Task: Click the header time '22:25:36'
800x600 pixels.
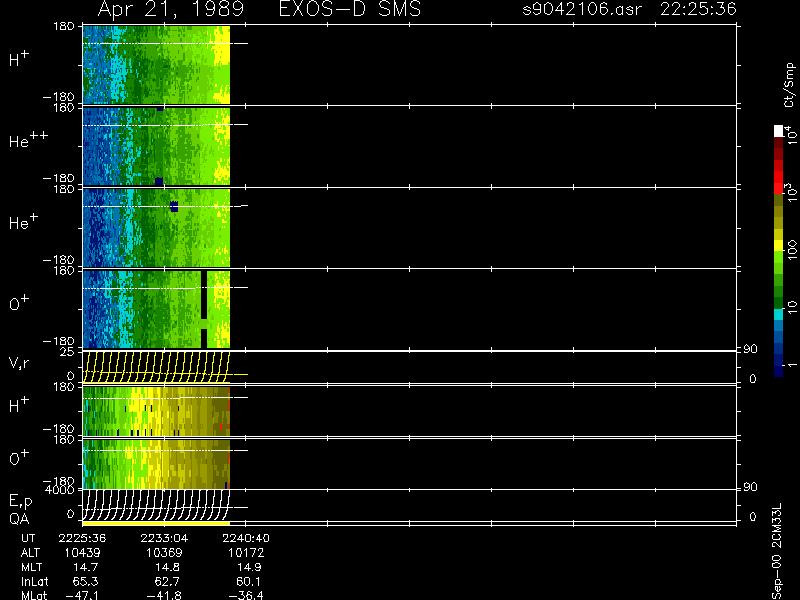Action: (698, 9)
